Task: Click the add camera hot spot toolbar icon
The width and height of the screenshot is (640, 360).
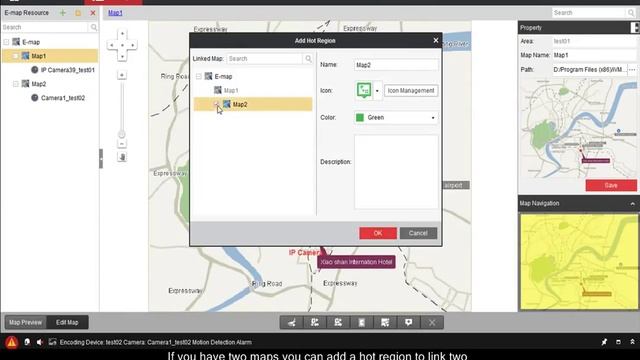Action: tap(292, 322)
